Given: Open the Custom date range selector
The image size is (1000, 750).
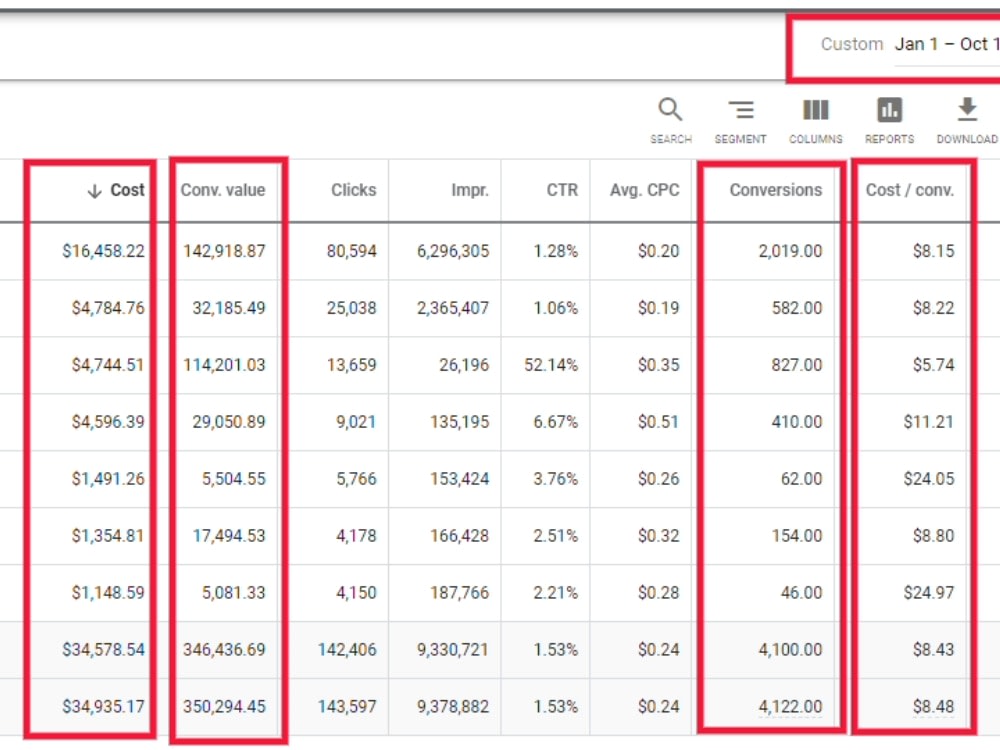Looking at the screenshot, I should coord(910,44).
